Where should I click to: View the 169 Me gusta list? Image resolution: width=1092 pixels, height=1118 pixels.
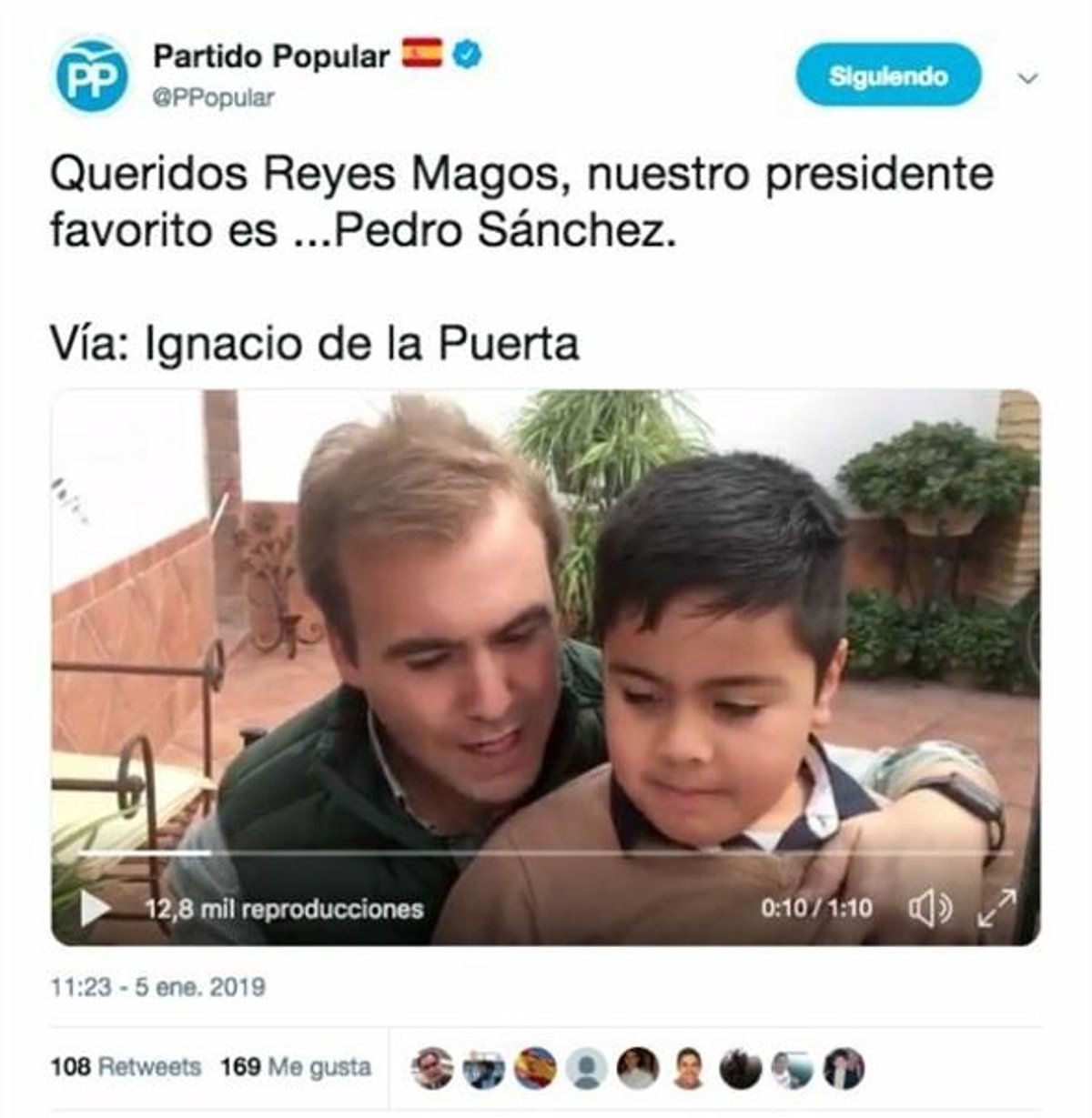tap(296, 1066)
